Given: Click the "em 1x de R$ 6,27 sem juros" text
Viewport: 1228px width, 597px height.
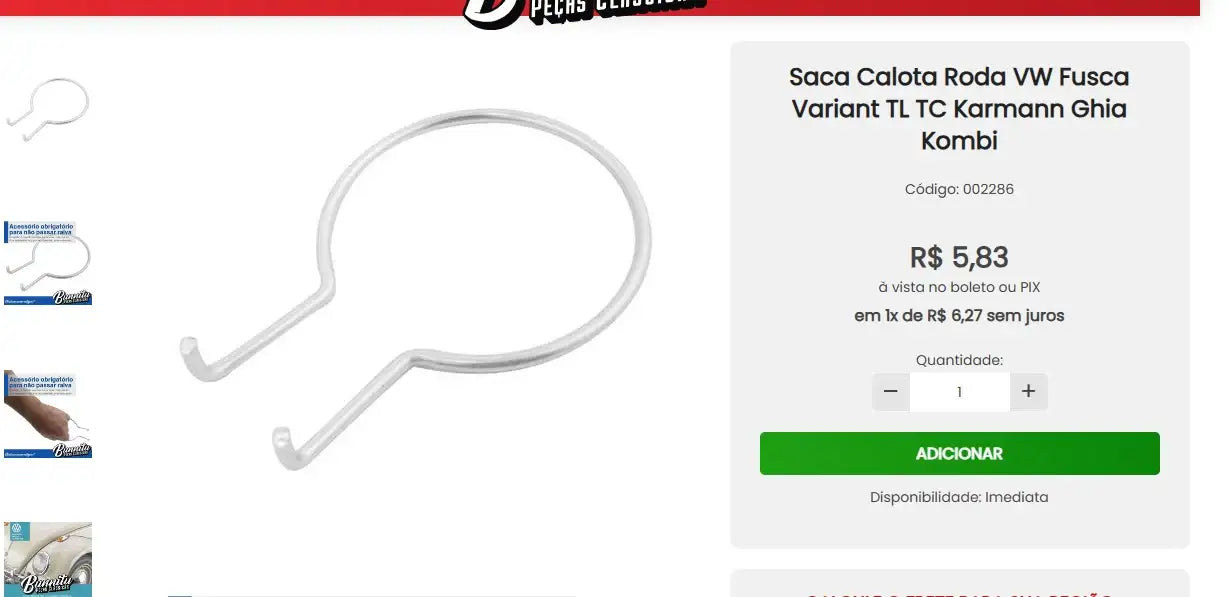Looking at the screenshot, I should click(959, 316).
